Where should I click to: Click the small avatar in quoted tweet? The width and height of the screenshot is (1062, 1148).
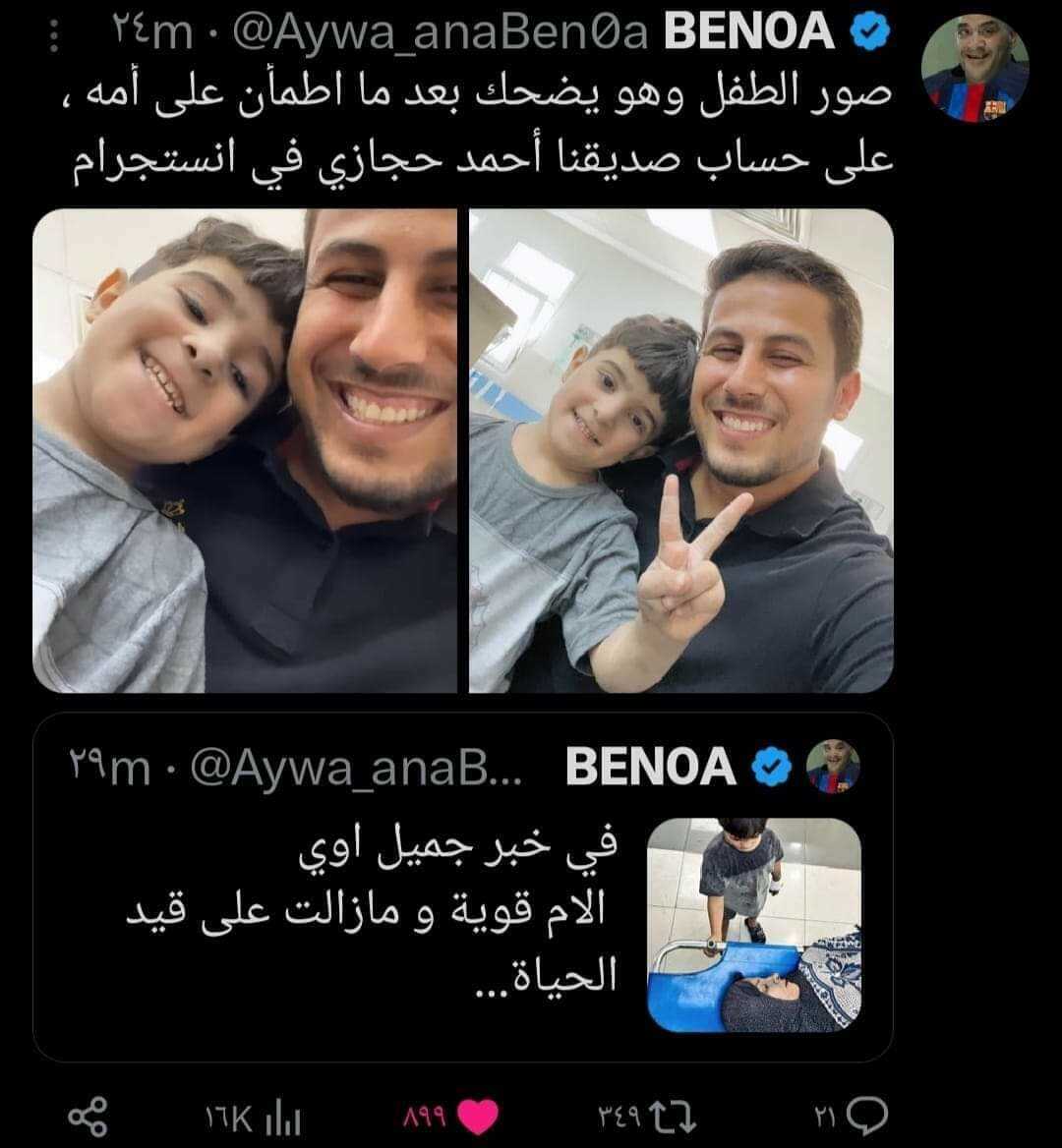coord(833,767)
